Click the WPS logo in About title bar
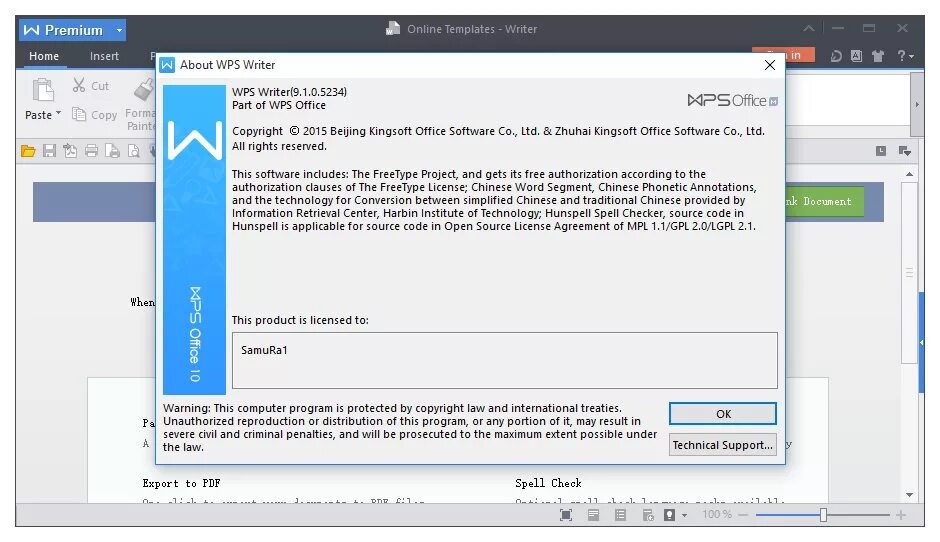Image resolution: width=940 pixels, height=542 pixels. (x=167, y=65)
